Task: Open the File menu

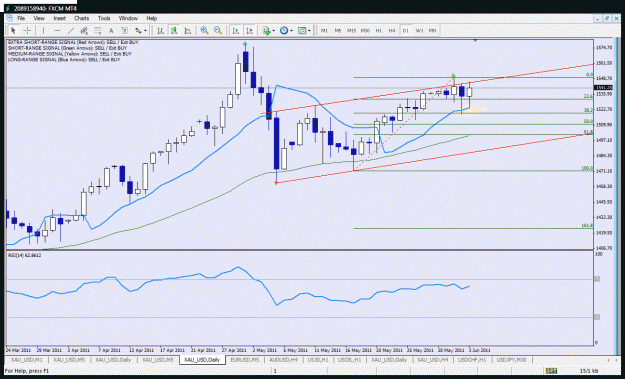Action: tap(21, 18)
